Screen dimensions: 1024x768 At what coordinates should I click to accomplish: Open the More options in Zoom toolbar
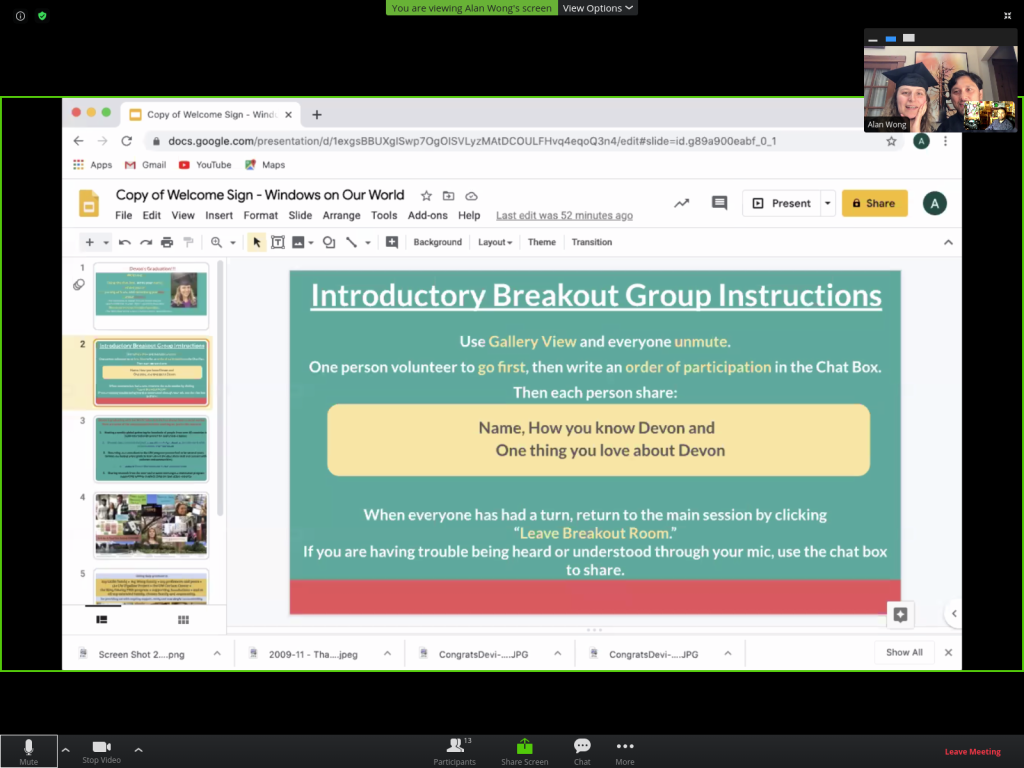(625, 749)
